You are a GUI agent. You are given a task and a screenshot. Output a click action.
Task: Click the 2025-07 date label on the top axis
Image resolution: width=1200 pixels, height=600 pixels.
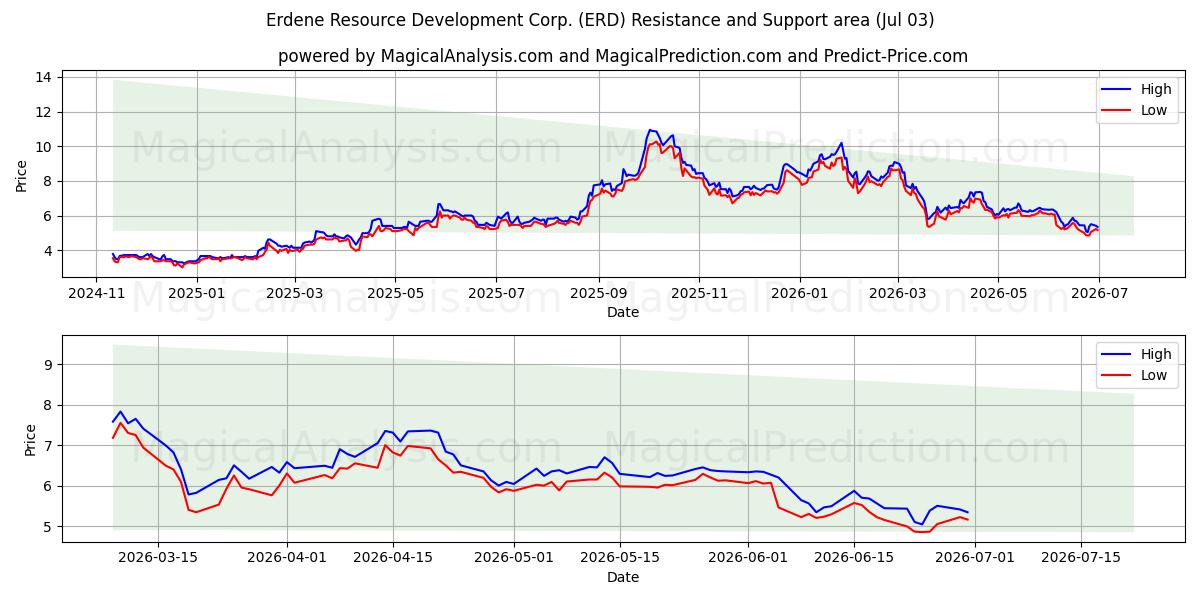click(496, 293)
